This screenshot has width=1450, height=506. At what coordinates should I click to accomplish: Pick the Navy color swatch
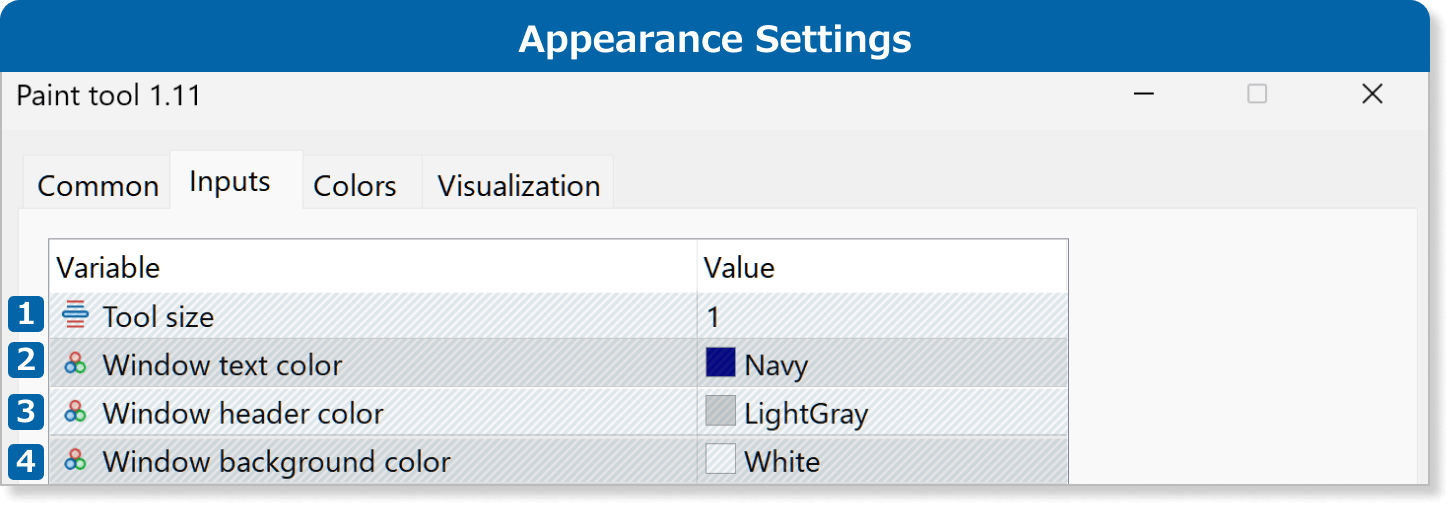tap(720, 363)
